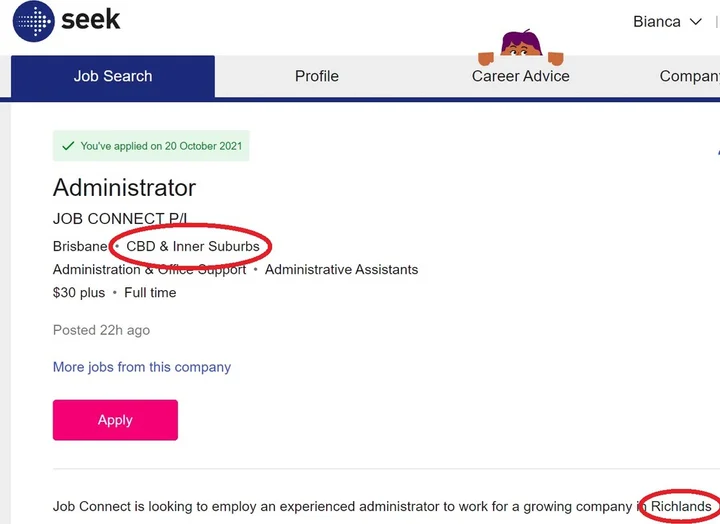Open the Job Search tab

click(113, 76)
